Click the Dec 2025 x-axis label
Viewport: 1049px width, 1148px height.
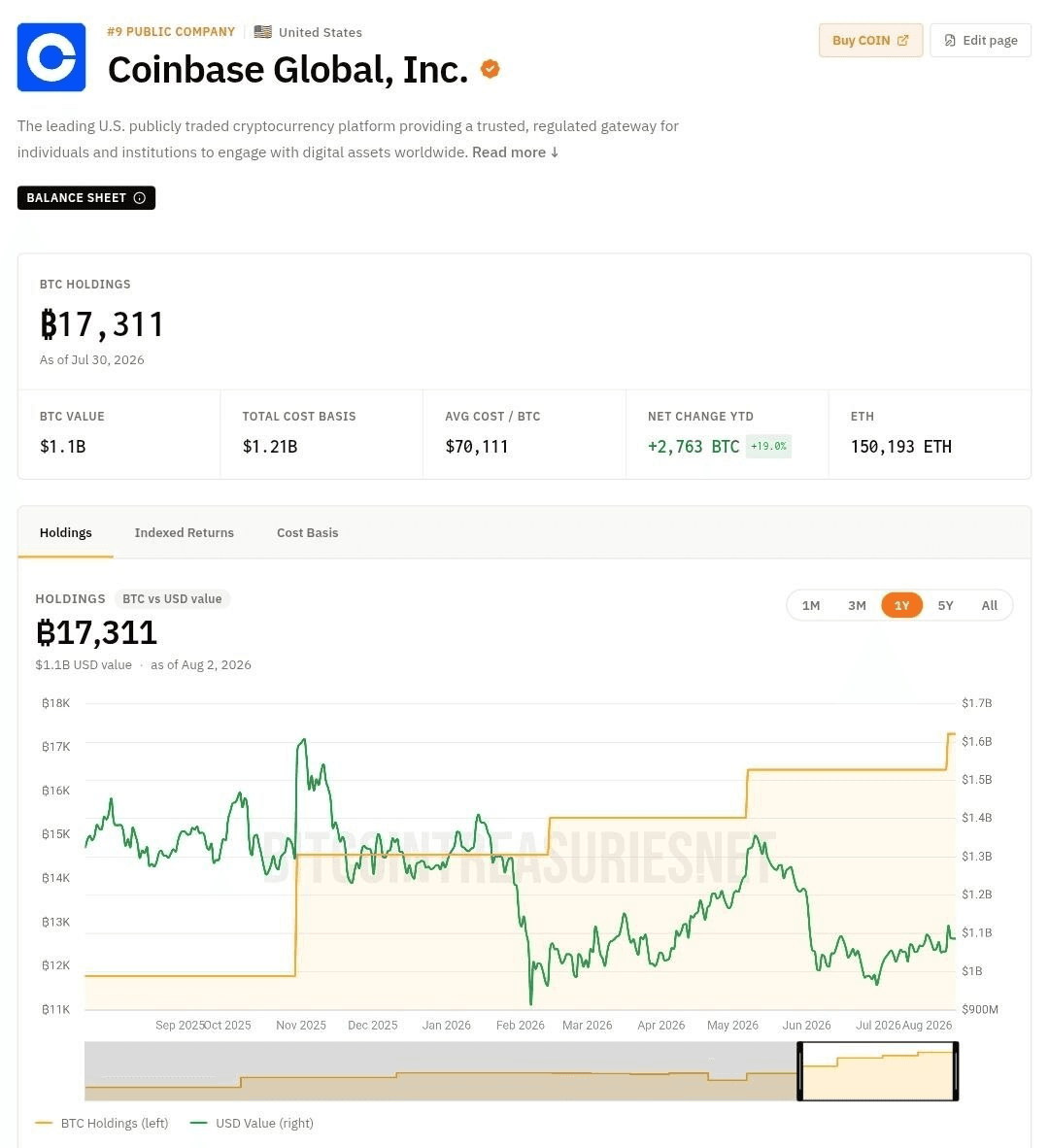coord(373,1025)
